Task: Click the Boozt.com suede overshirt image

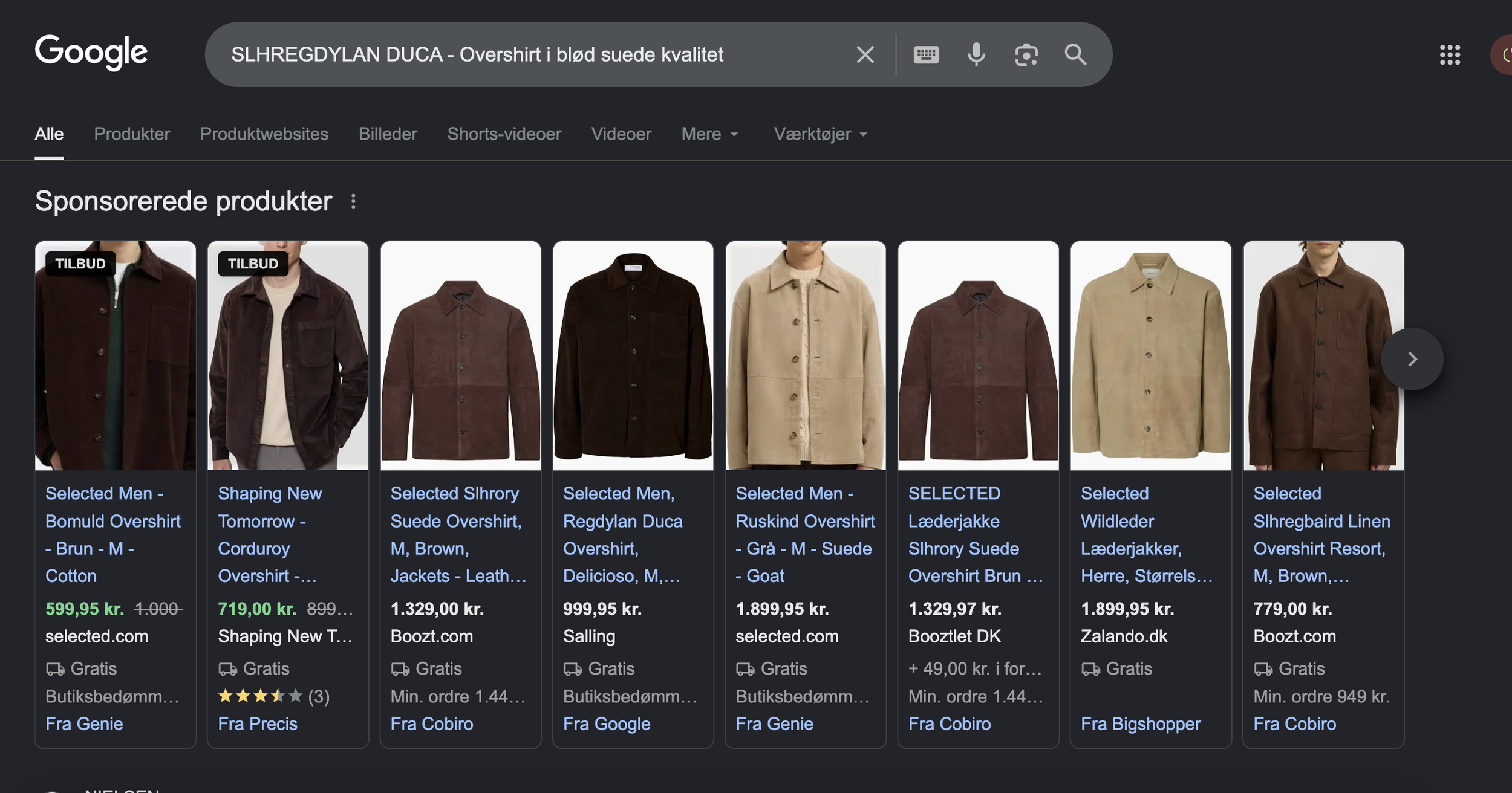Action: (x=461, y=356)
